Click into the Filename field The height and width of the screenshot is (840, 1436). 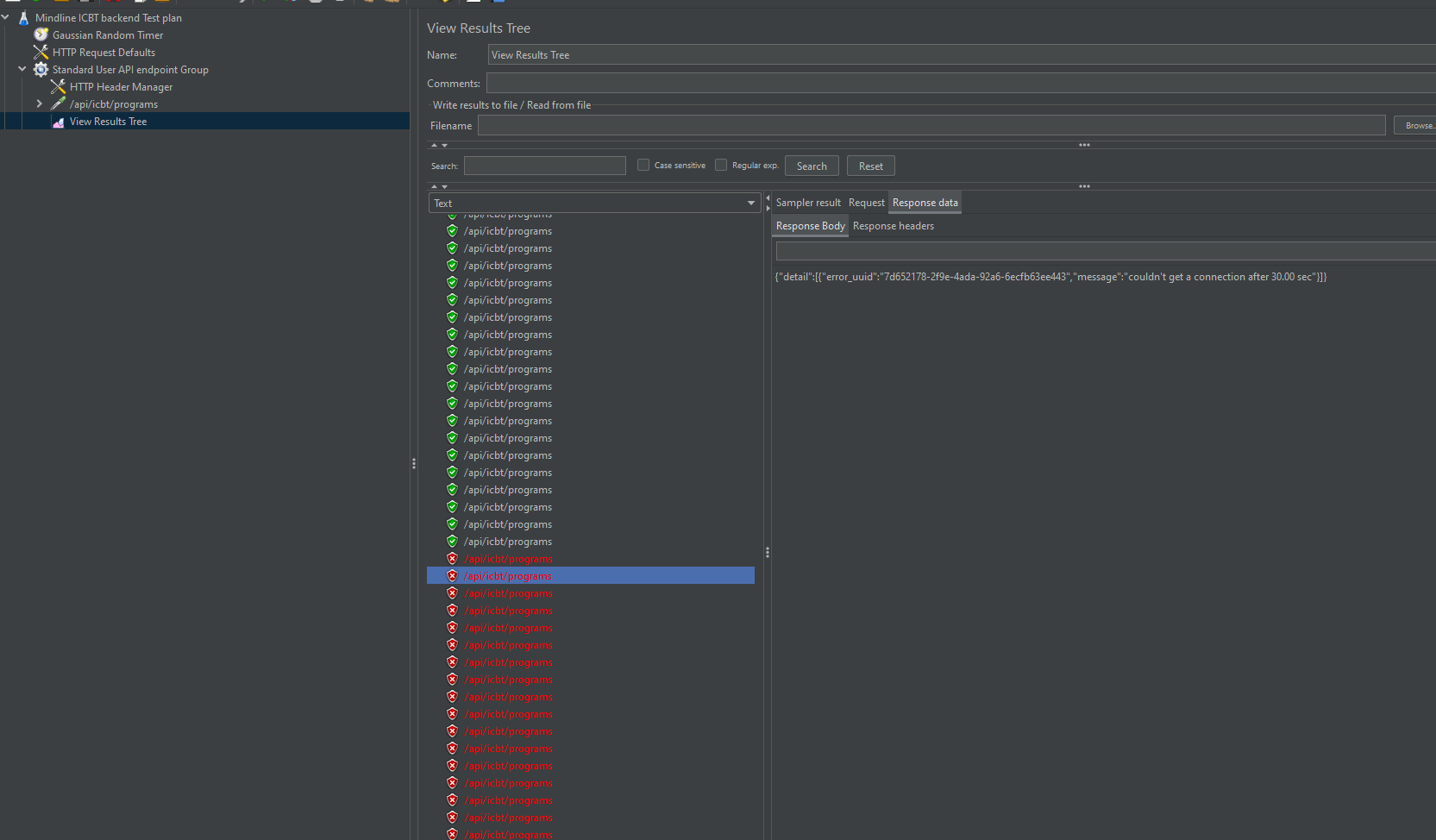tap(931, 125)
